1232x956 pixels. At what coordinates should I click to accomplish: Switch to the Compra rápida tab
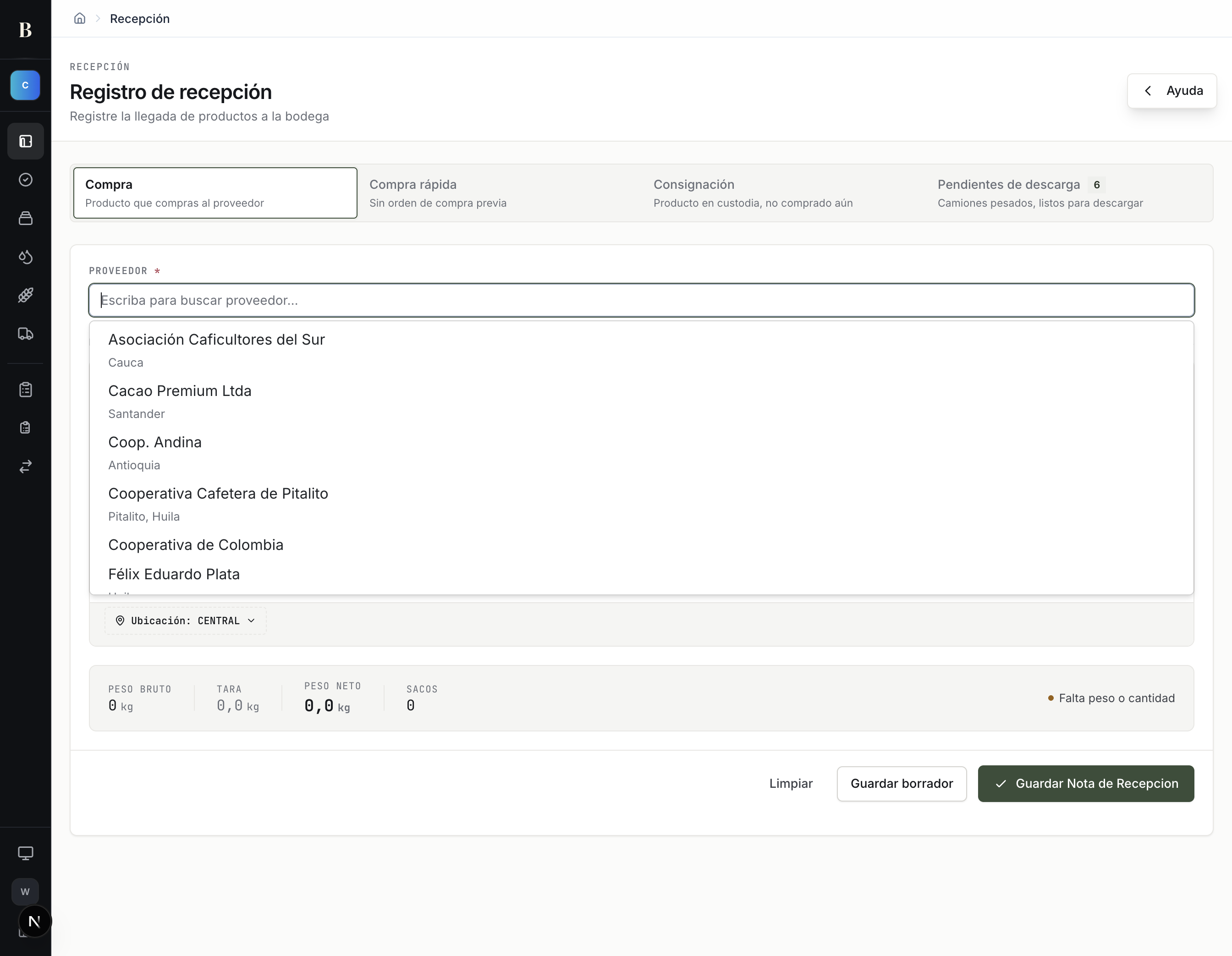(x=499, y=193)
